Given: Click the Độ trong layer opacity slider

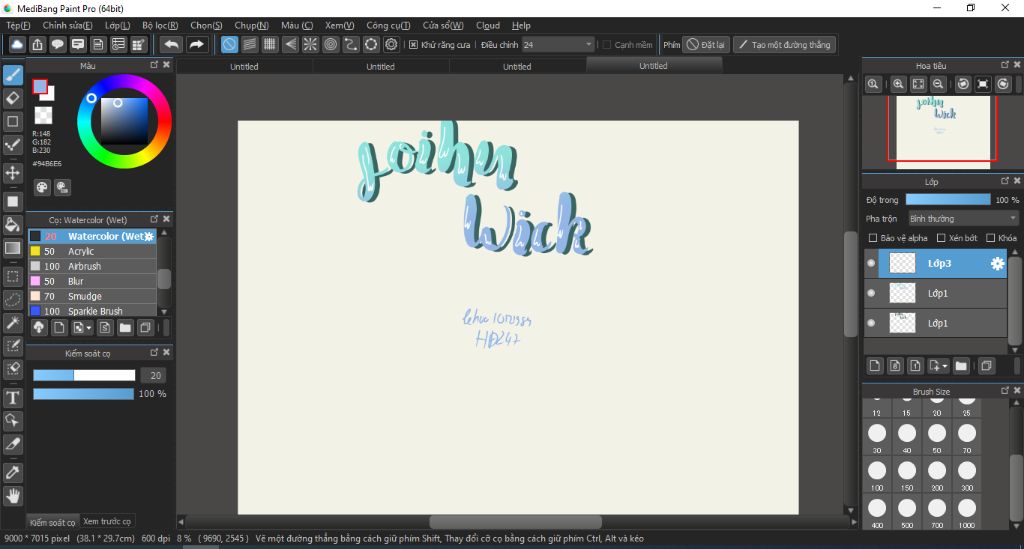Looking at the screenshot, I should pyautogui.click(x=948, y=200).
